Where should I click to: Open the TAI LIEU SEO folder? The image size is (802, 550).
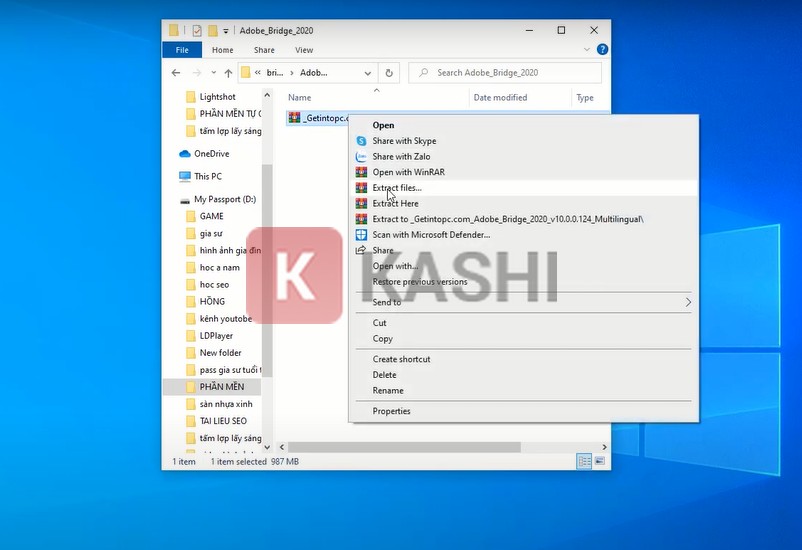click(223, 421)
